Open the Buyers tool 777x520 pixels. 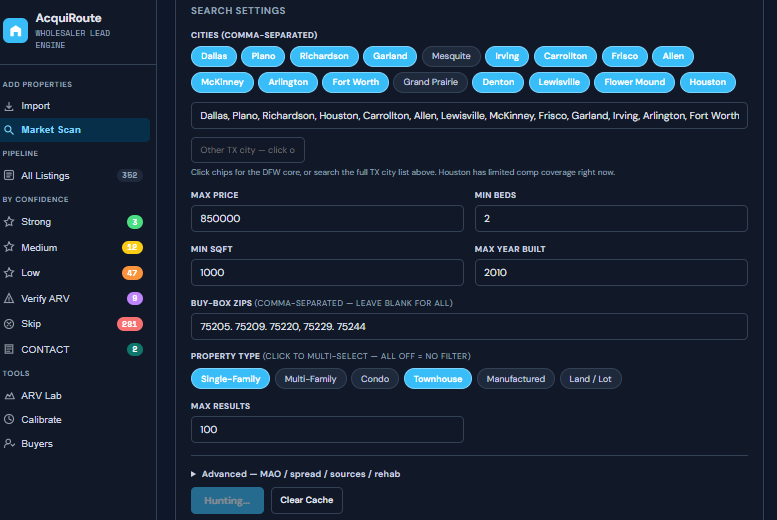tap(75, 444)
